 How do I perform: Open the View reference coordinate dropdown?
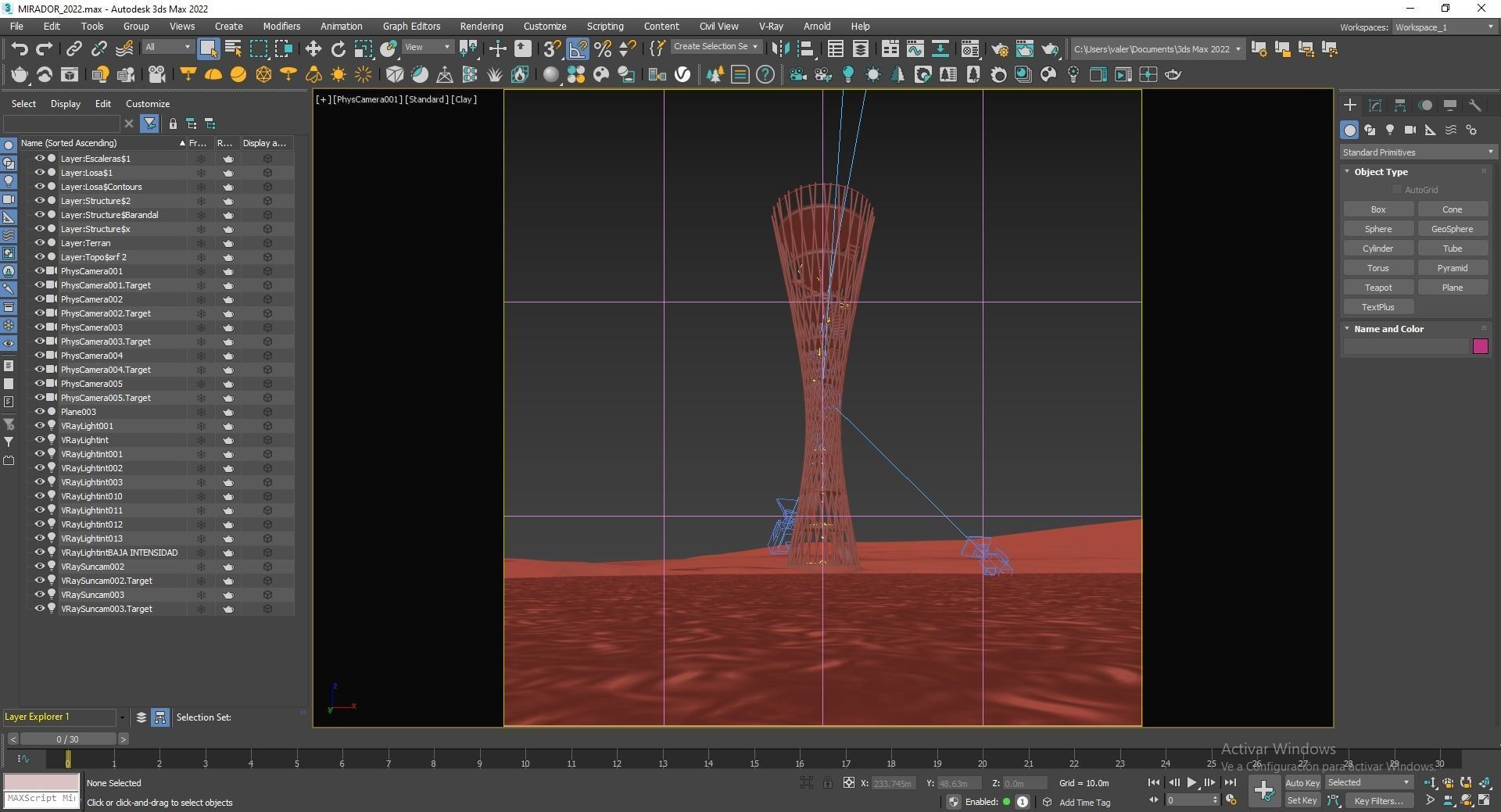pyautogui.click(x=428, y=47)
